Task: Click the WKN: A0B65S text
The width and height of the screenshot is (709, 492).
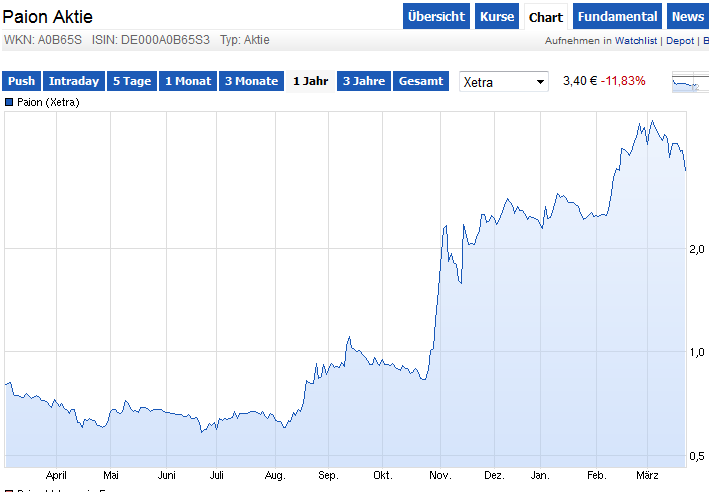Action: tap(43, 40)
